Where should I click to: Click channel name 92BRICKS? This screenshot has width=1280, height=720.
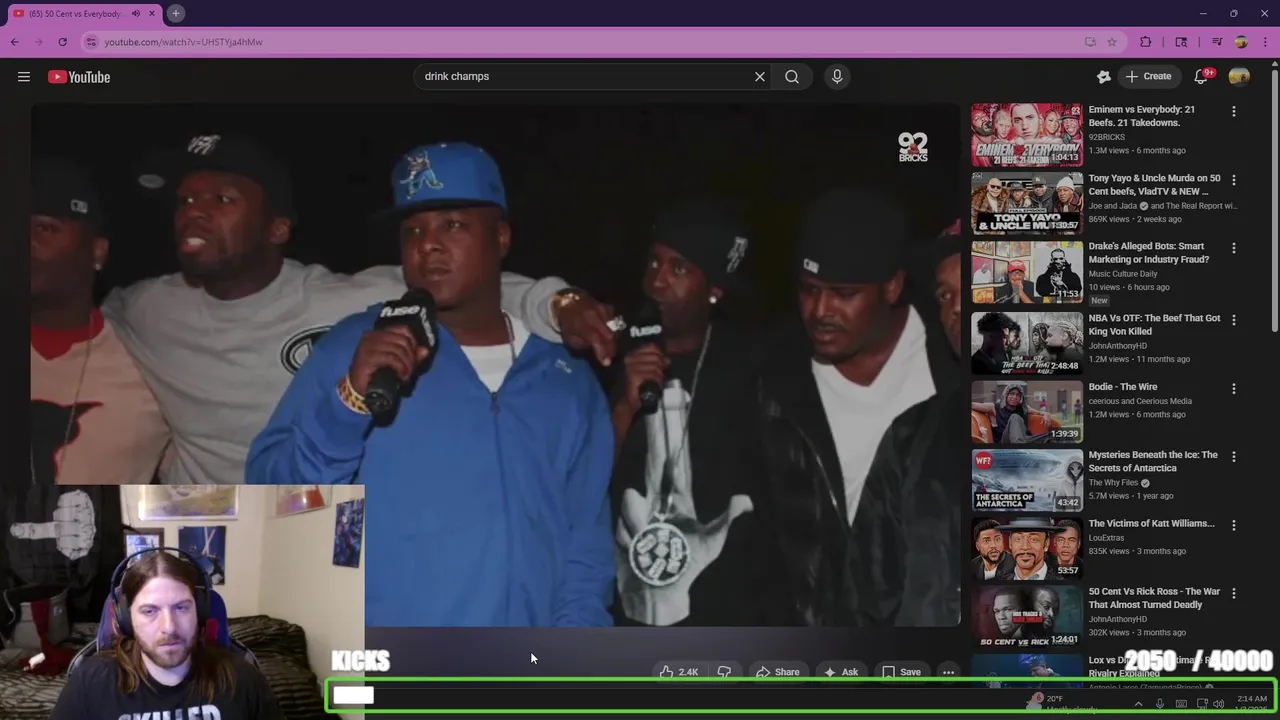pyautogui.click(x=1106, y=137)
